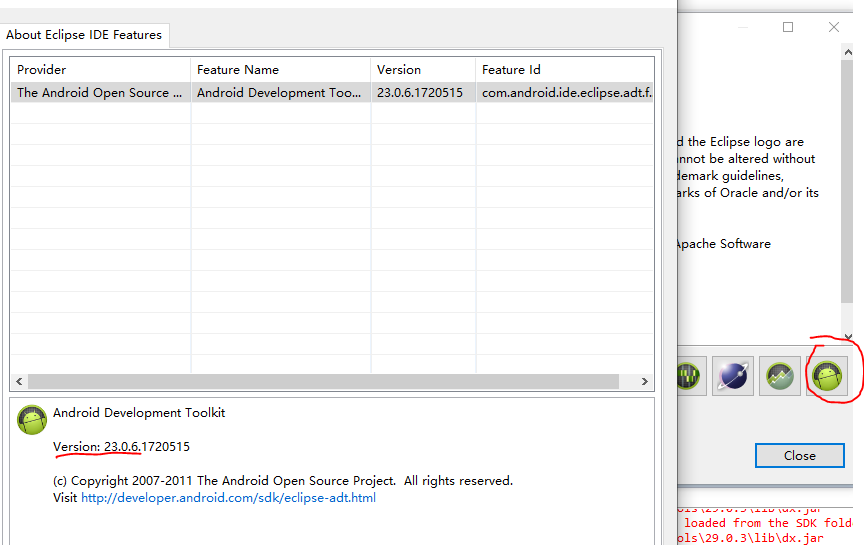Click the red console line 'loaded from the SDK fold'
Viewport: 864px width, 545px height.
click(768, 523)
